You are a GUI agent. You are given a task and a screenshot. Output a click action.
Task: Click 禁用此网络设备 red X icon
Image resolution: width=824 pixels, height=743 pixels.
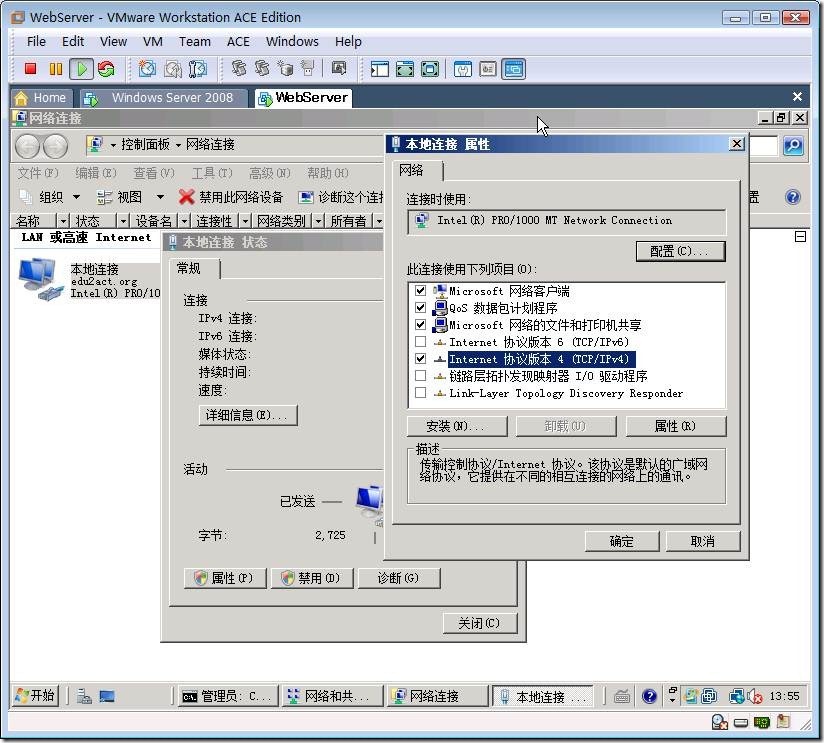point(186,197)
